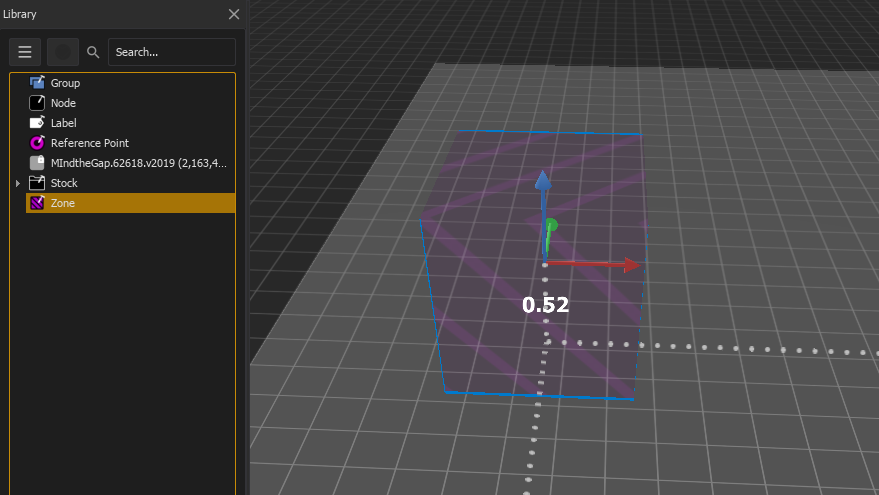Click the magenta Reference Point icon

(37, 143)
